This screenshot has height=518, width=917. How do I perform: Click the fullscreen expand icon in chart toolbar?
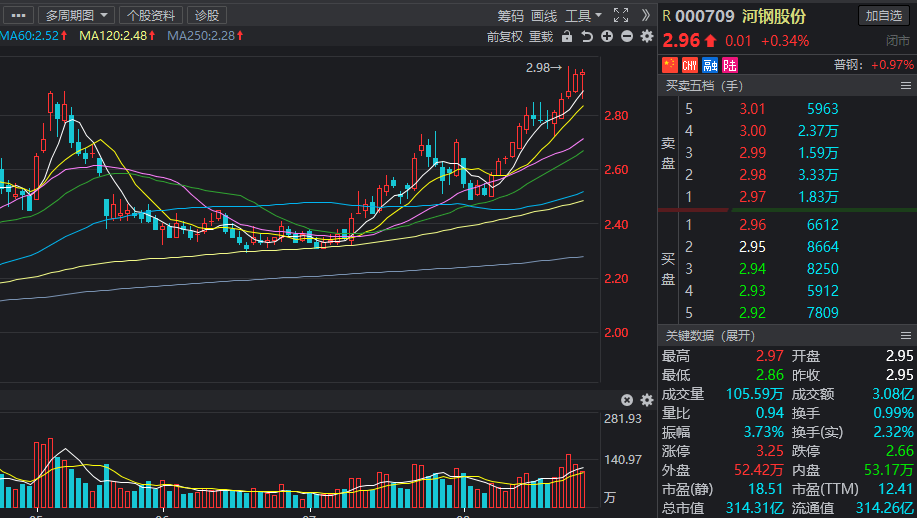coord(620,15)
